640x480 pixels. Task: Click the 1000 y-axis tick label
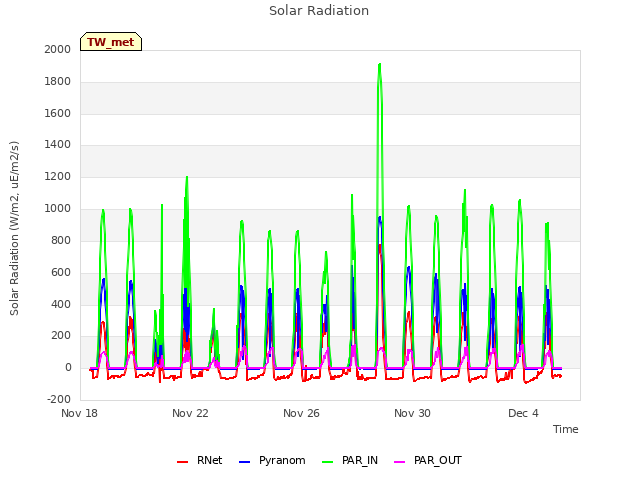(x=58, y=209)
